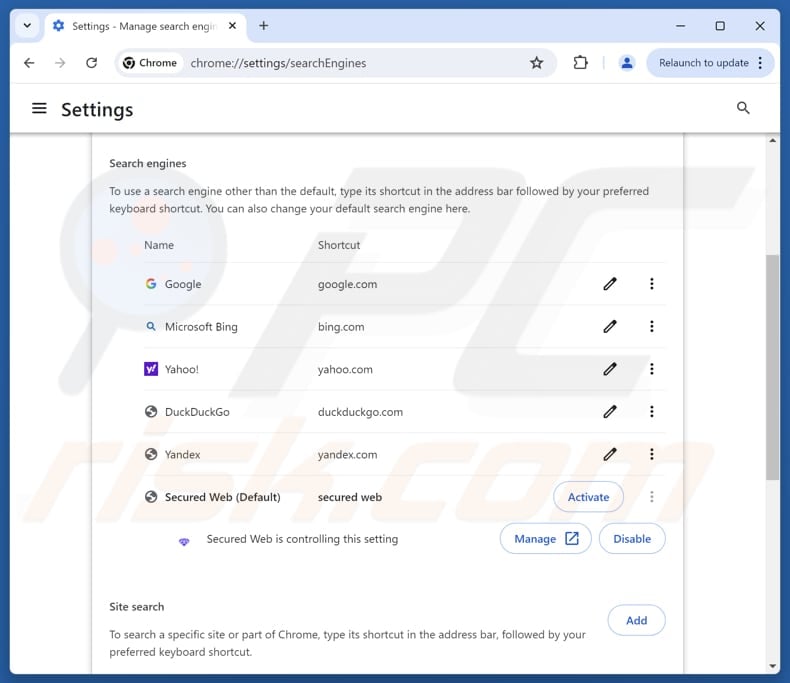This screenshot has height=683, width=790.
Task: Click the Chrome site info chip
Action: (150, 63)
